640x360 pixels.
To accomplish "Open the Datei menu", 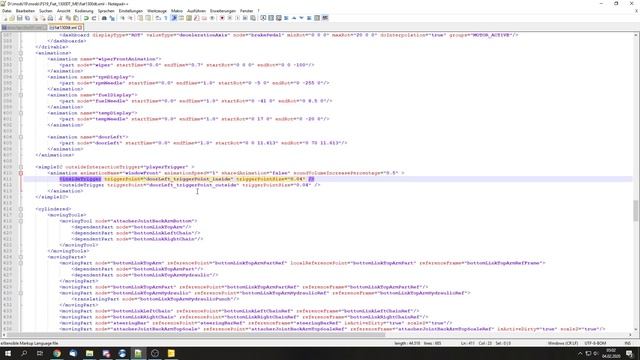I will tap(7, 11).
